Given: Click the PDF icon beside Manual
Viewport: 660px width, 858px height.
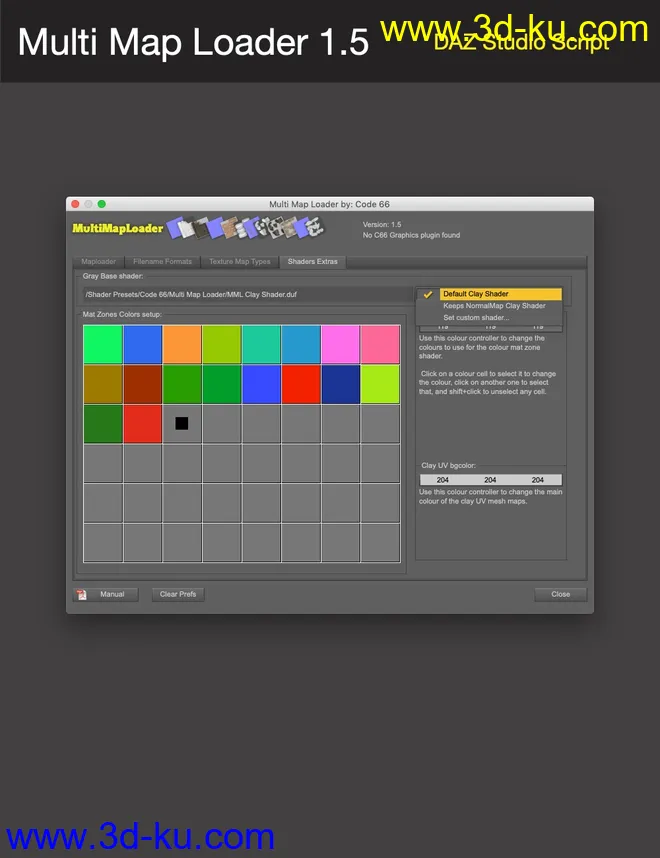Looking at the screenshot, I should point(81,594).
